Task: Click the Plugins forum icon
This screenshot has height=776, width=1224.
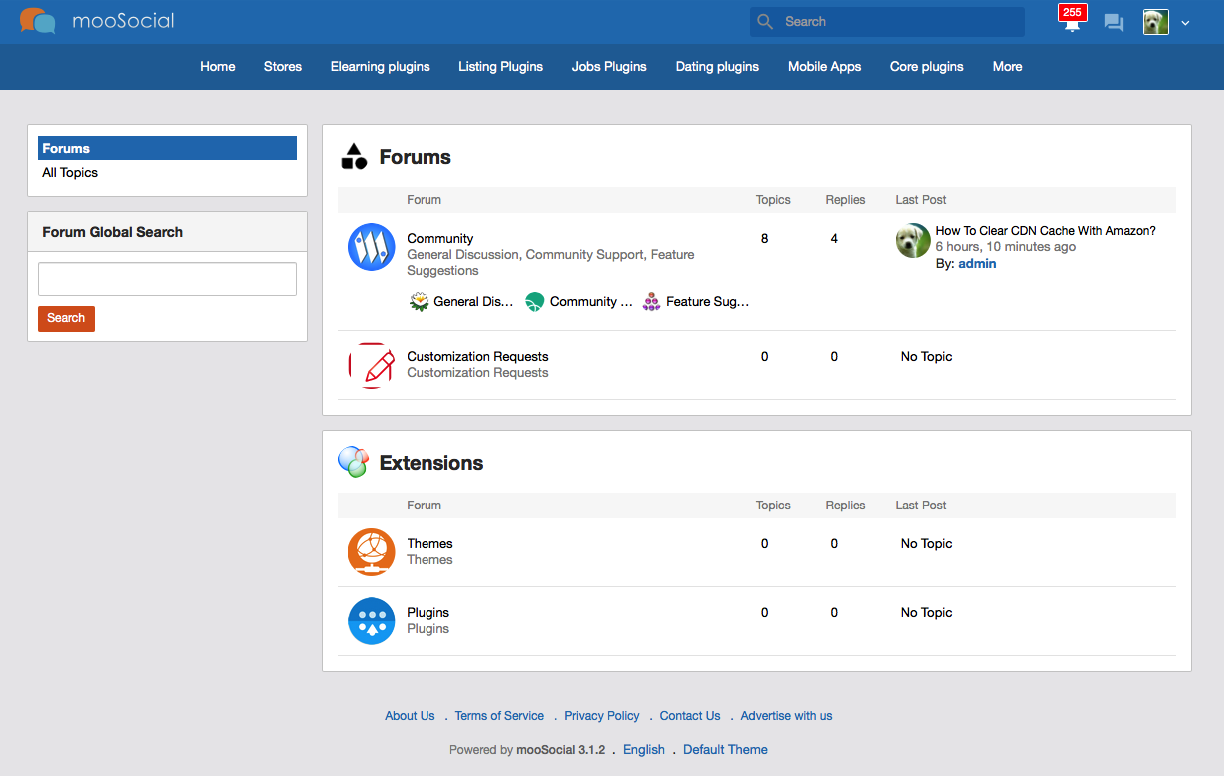Action: click(371, 621)
